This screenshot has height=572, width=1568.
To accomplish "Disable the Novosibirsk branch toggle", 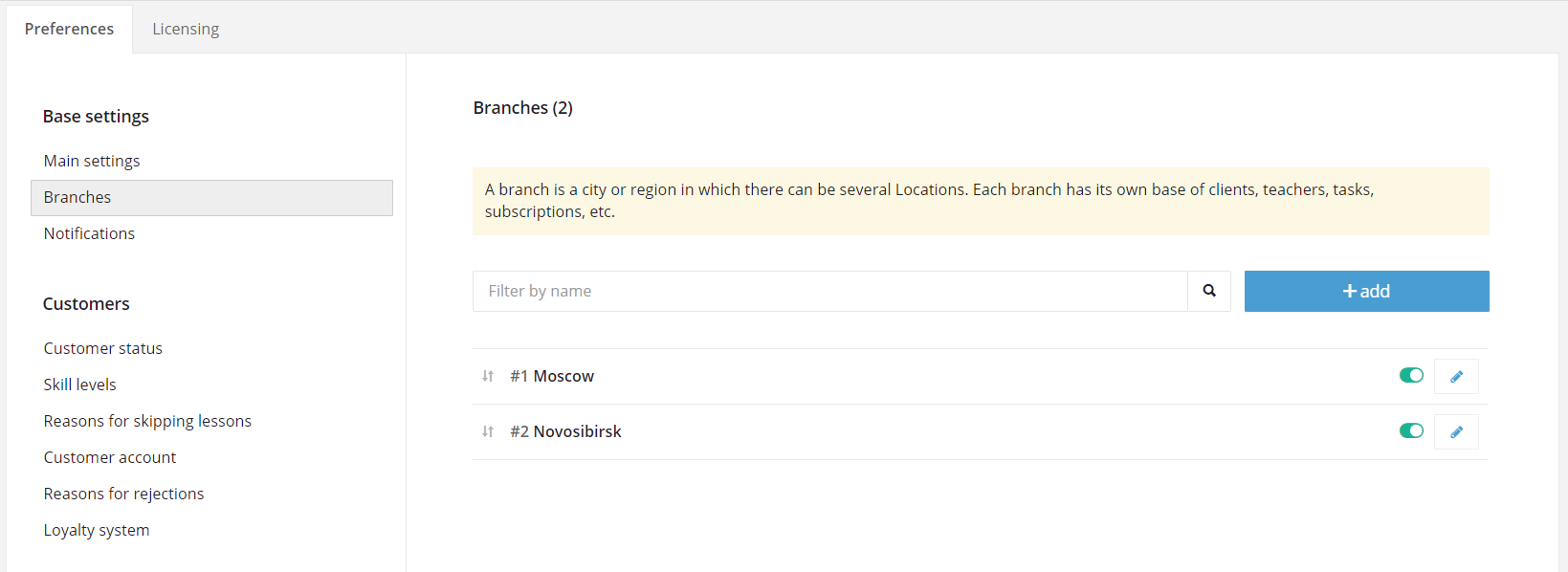I will pyautogui.click(x=1411, y=430).
